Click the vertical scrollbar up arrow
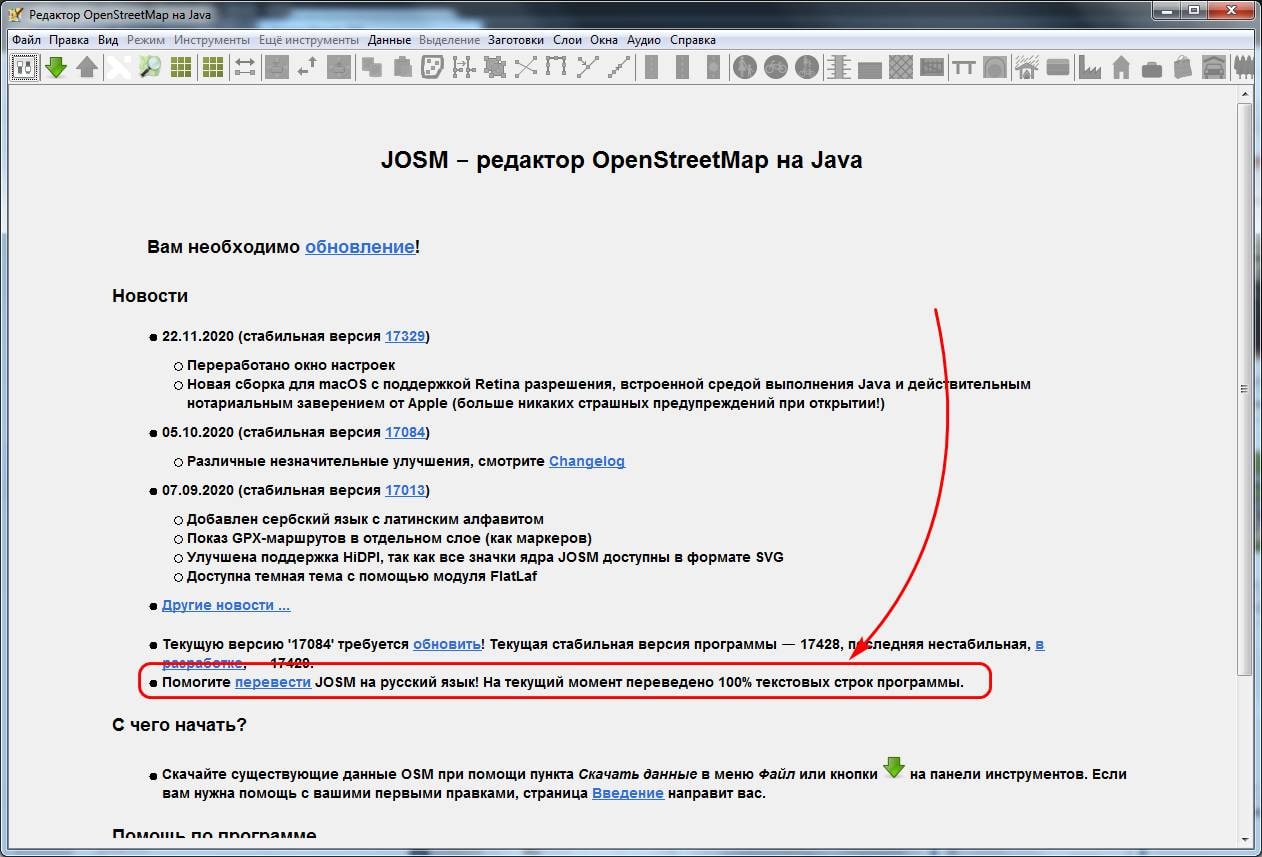 coord(1244,95)
